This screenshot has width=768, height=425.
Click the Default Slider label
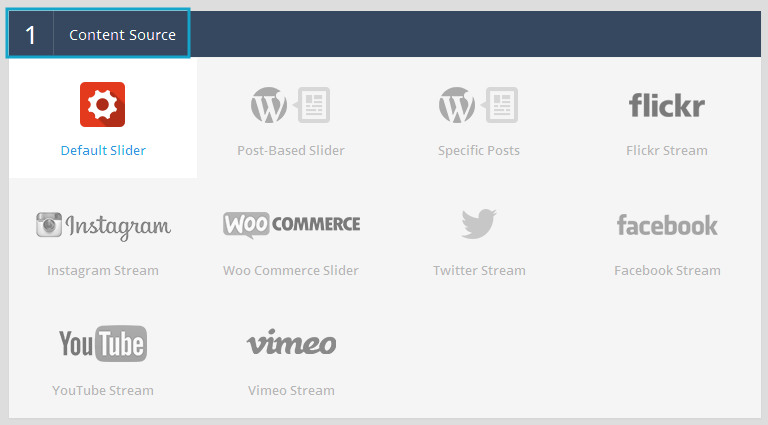(103, 151)
